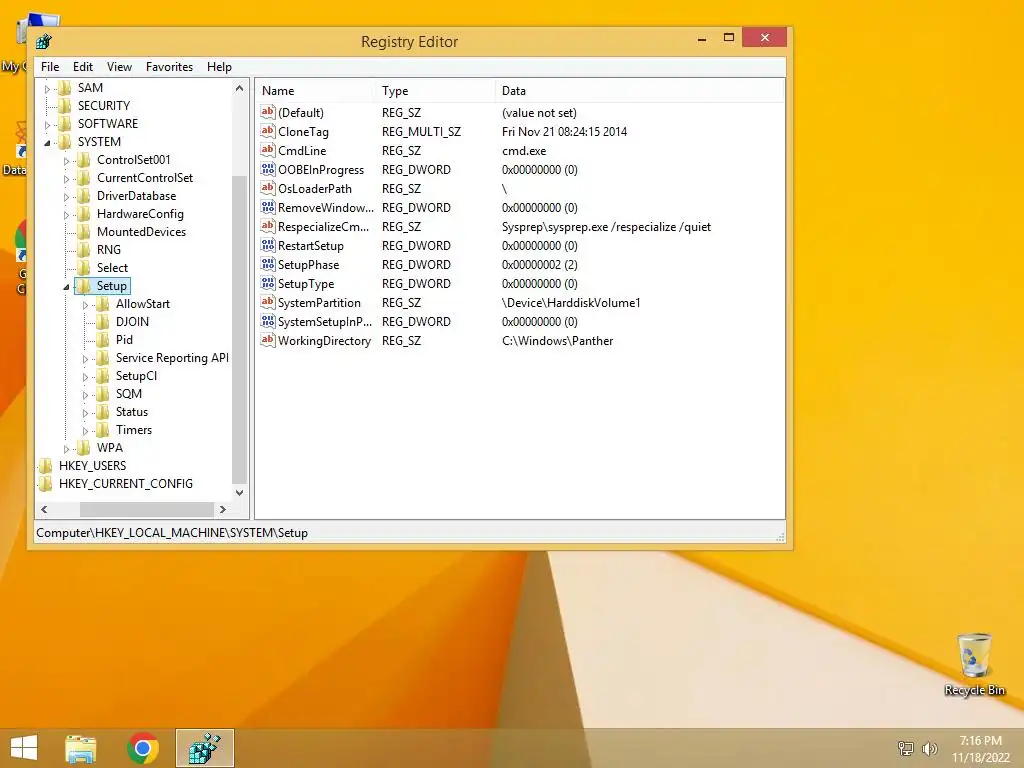Select the SECURITY key
The height and width of the screenshot is (768, 1024).
[104, 106]
